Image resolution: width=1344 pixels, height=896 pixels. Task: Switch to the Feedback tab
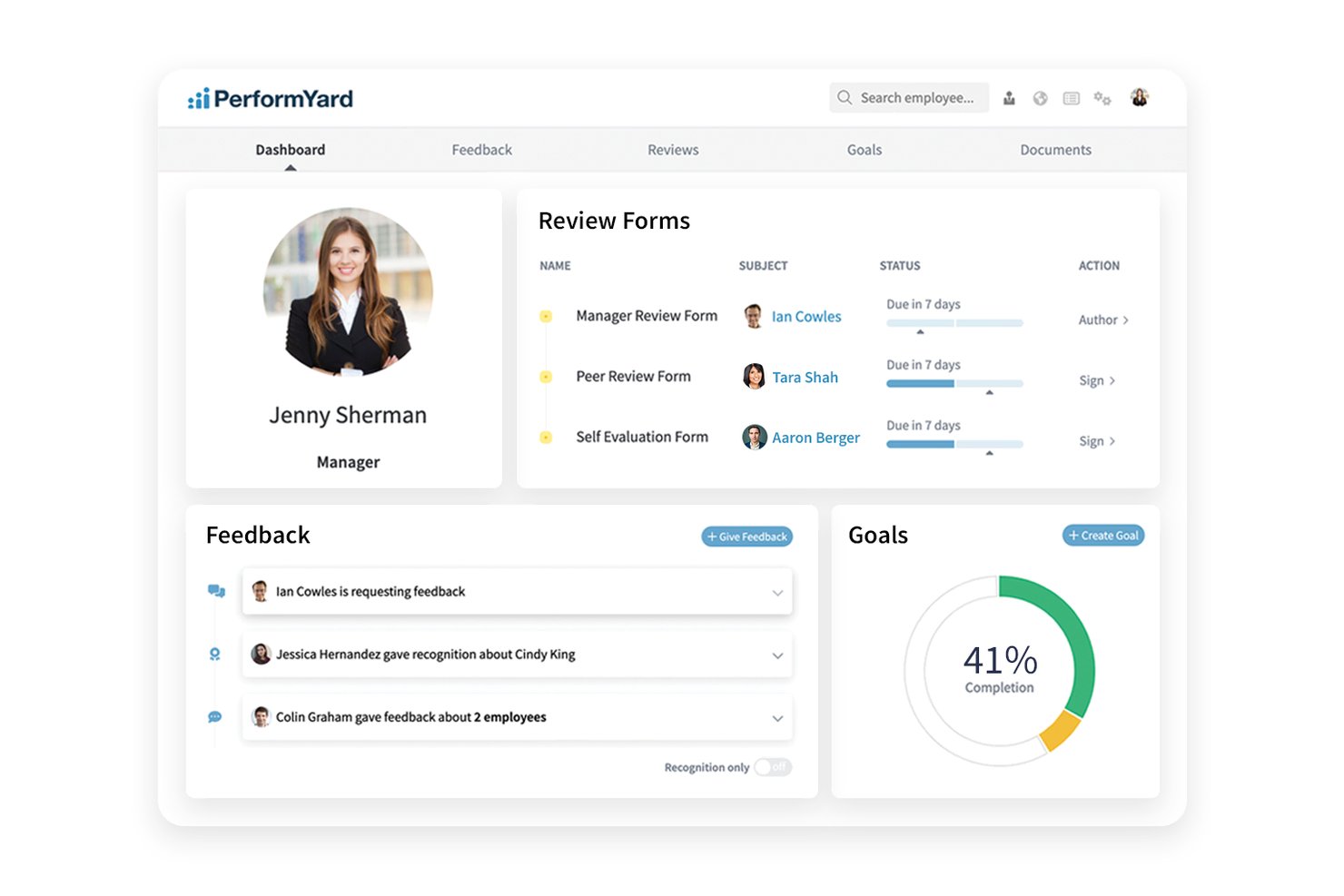coord(482,150)
